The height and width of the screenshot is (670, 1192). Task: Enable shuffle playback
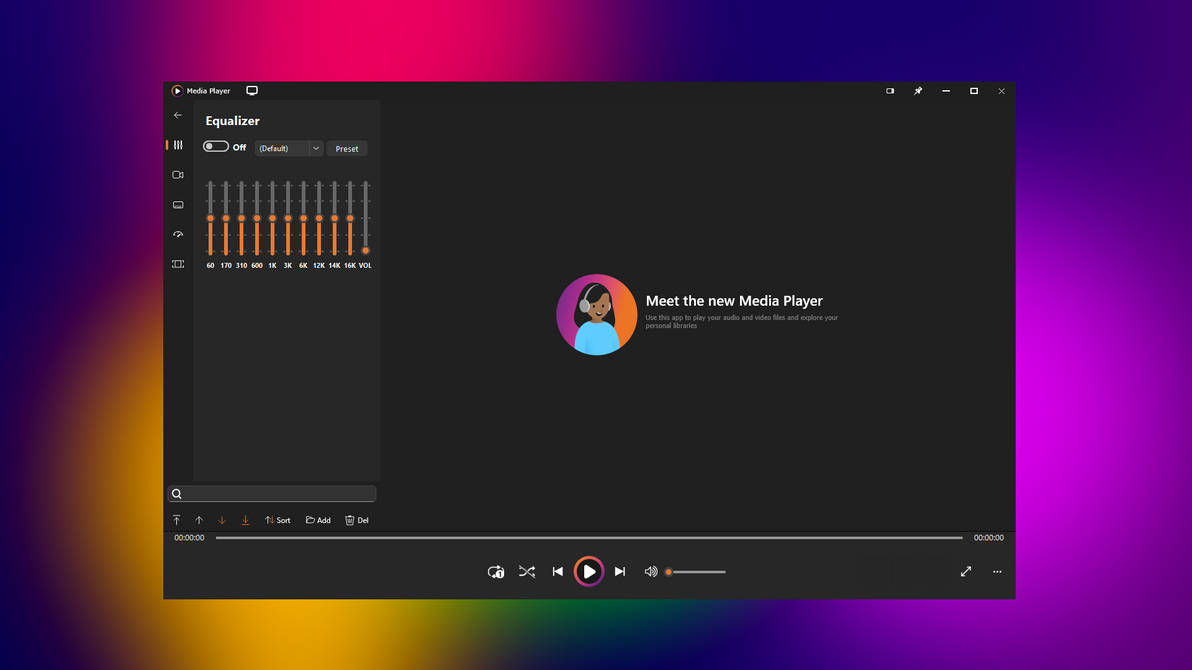click(527, 571)
